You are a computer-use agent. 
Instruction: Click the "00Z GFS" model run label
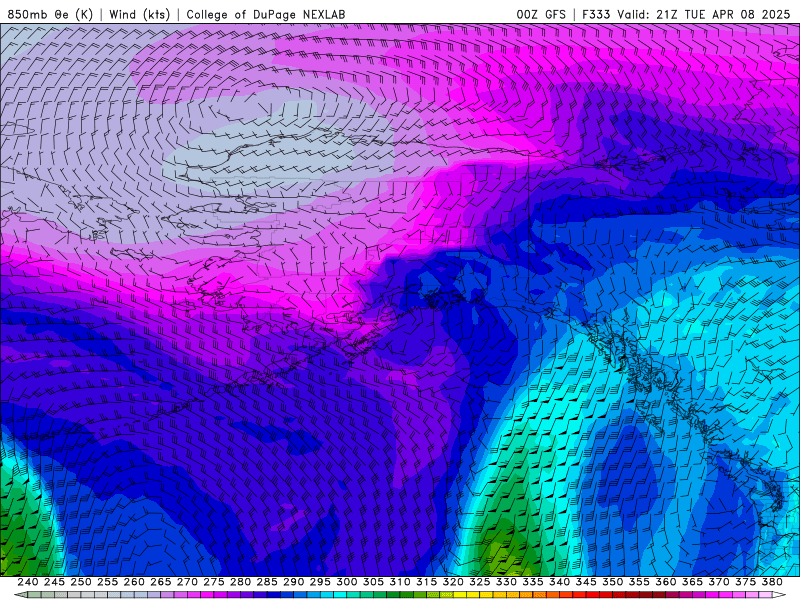click(x=541, y=14)
